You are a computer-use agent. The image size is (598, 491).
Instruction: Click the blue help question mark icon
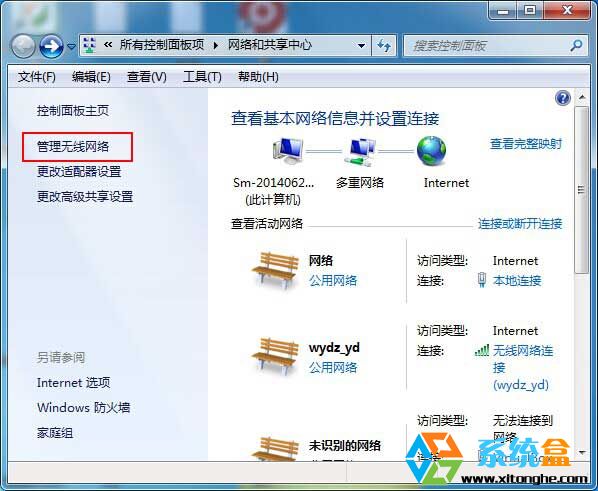click(x=563, y=98)
